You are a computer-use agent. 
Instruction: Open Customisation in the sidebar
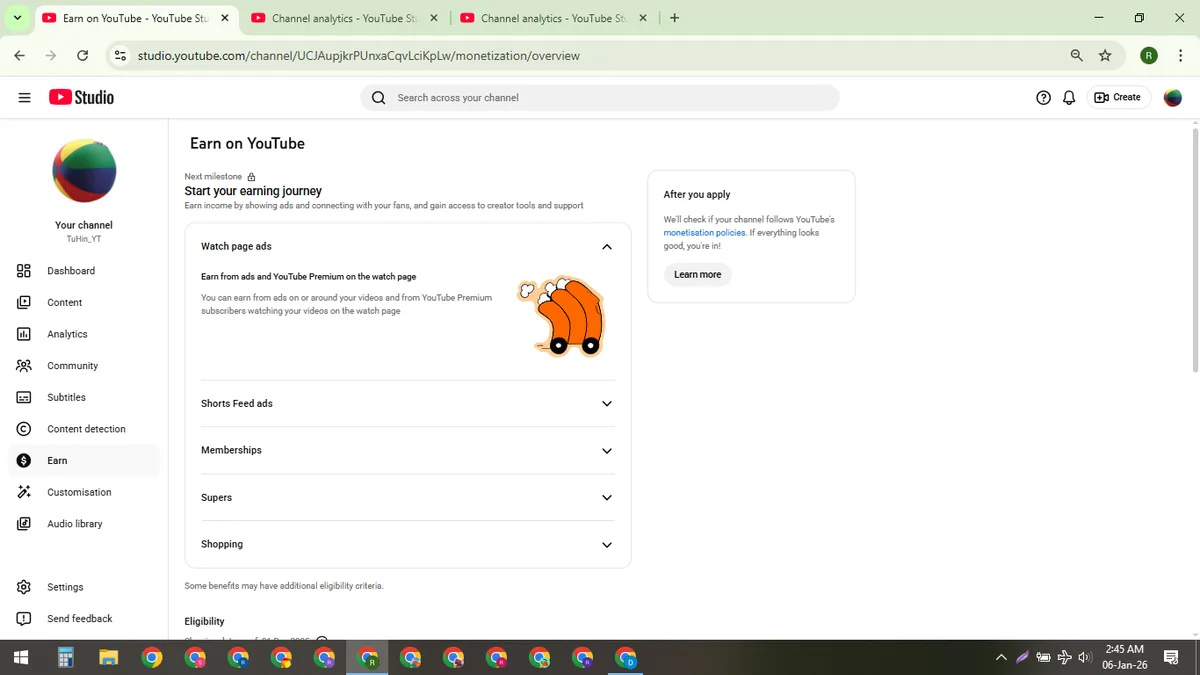click(x=84, y=492)
